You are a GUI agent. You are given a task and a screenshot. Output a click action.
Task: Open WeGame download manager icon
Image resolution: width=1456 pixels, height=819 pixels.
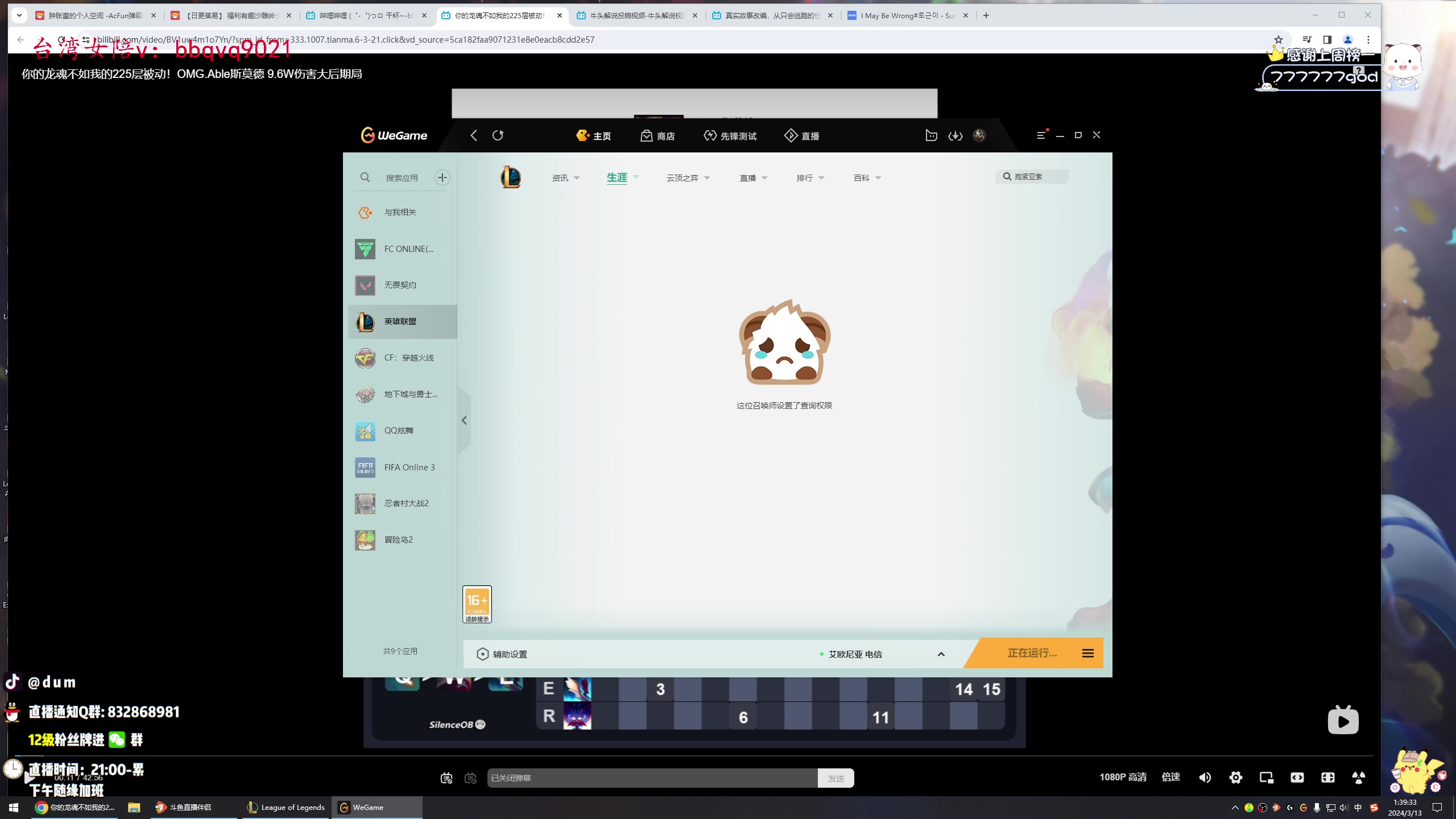[x=955, y=135]
